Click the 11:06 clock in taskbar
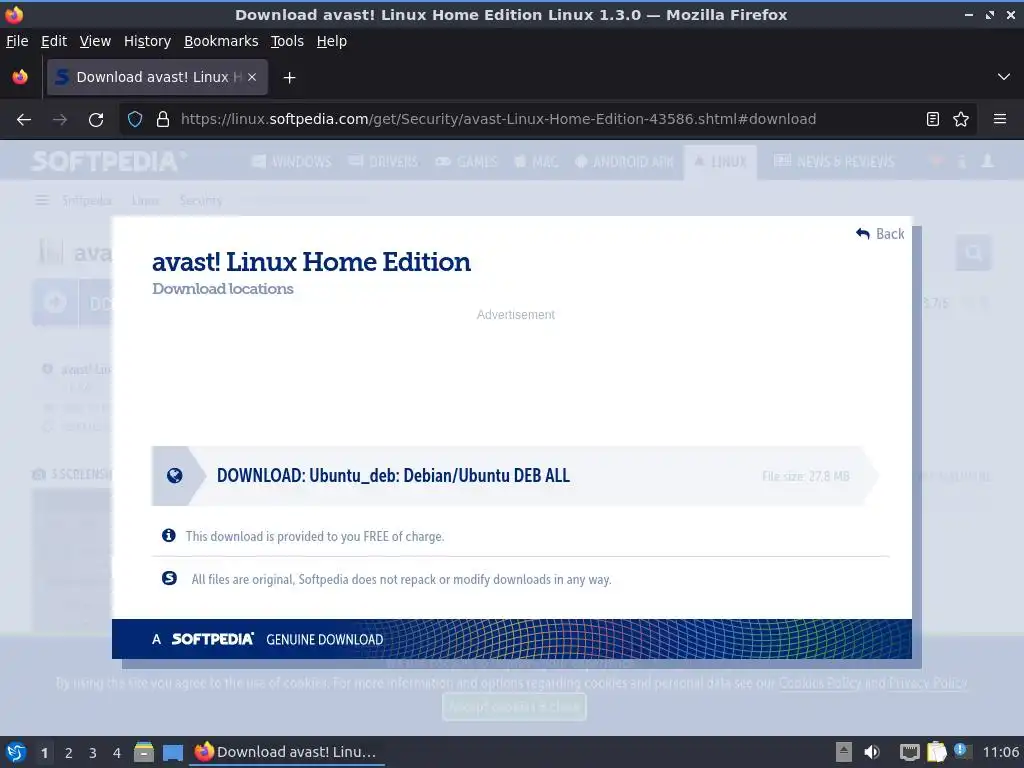Screen dimensions: 1024x768 tap(1000, 752)
